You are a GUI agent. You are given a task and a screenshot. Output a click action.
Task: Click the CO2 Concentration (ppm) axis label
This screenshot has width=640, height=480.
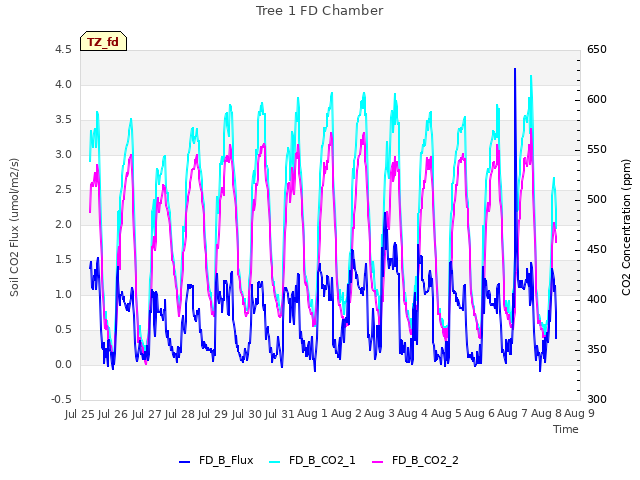pyautogui.click(x=626, y=227)
